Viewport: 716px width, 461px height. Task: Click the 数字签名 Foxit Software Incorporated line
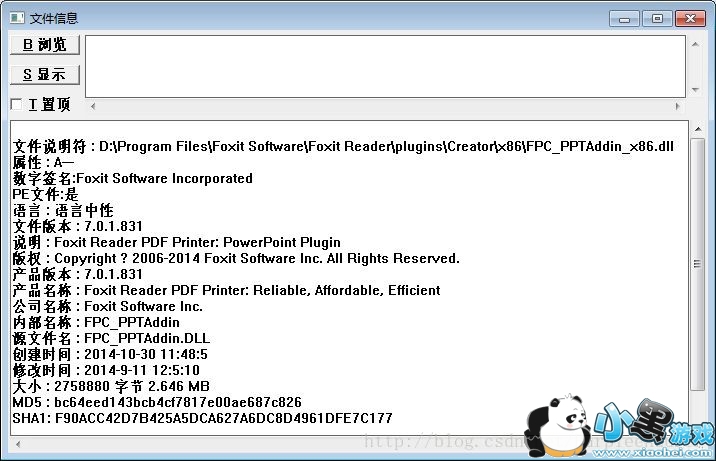(132, 178)
